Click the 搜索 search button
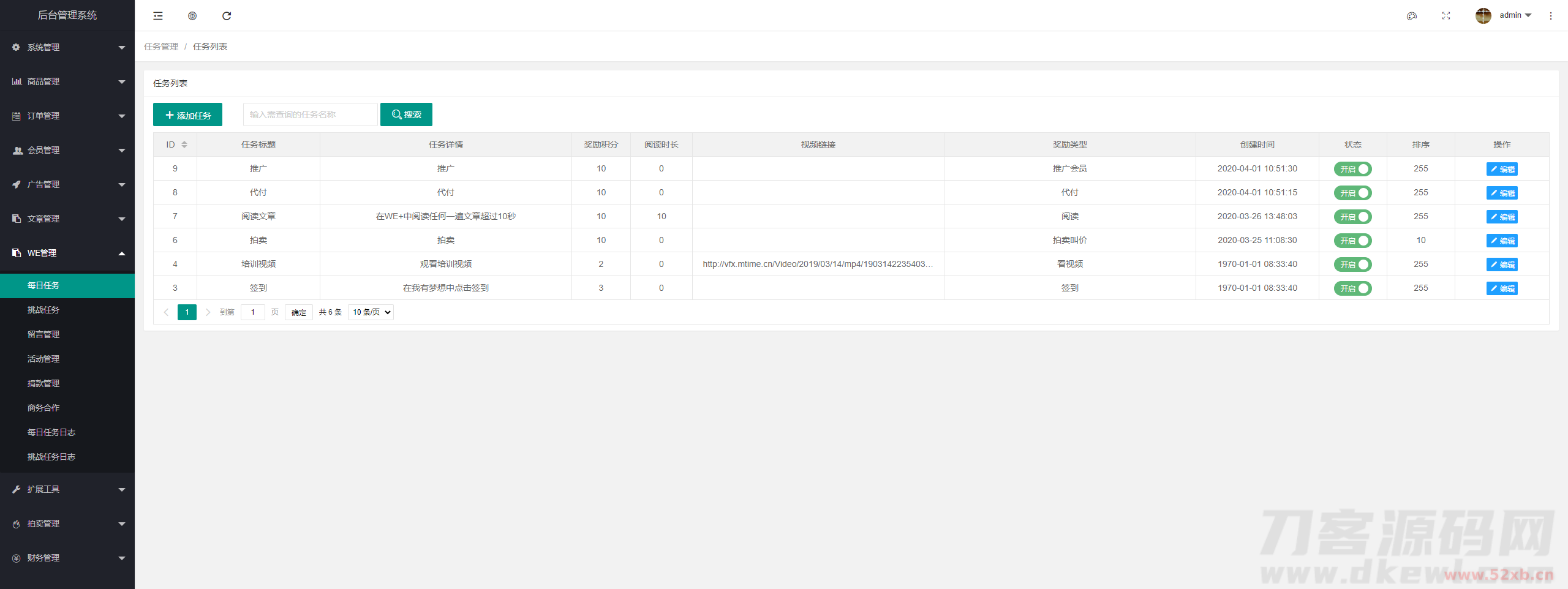This screenshot has height=589, width=1568. pyautogui.click(x=406, y=114)
